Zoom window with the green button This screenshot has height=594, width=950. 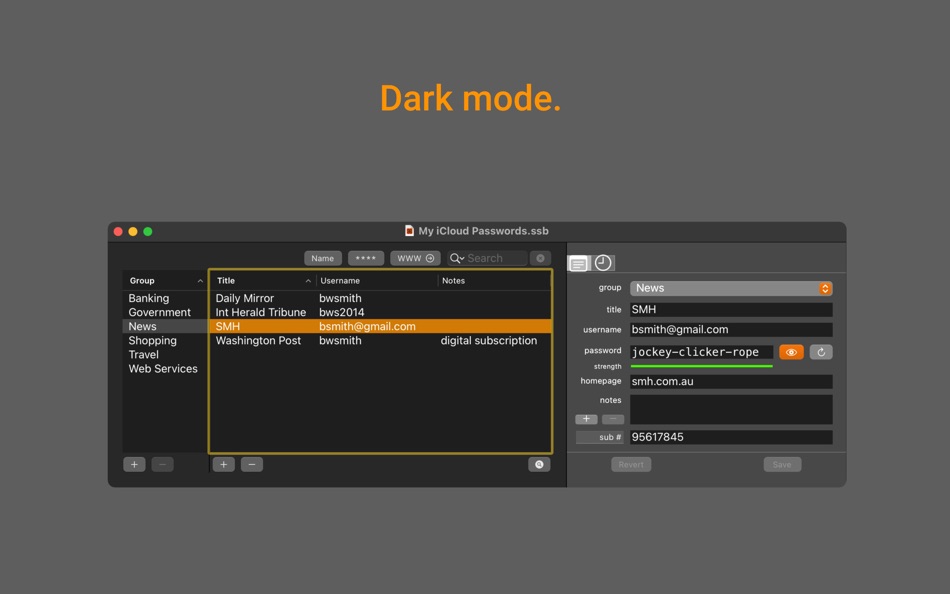(148, 232)
